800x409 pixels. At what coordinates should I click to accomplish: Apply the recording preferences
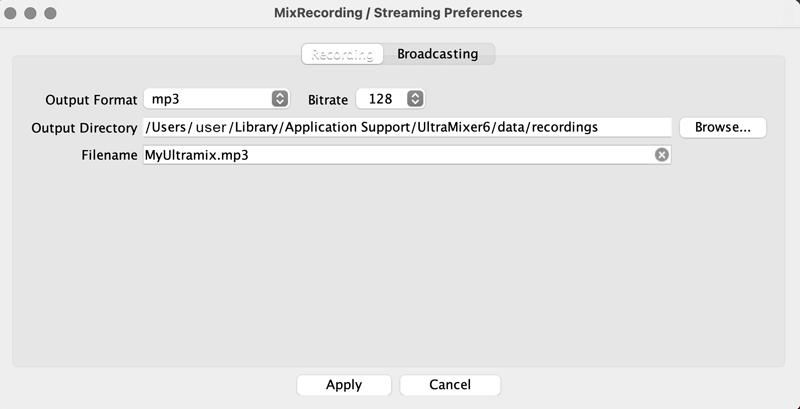point(344,385)
